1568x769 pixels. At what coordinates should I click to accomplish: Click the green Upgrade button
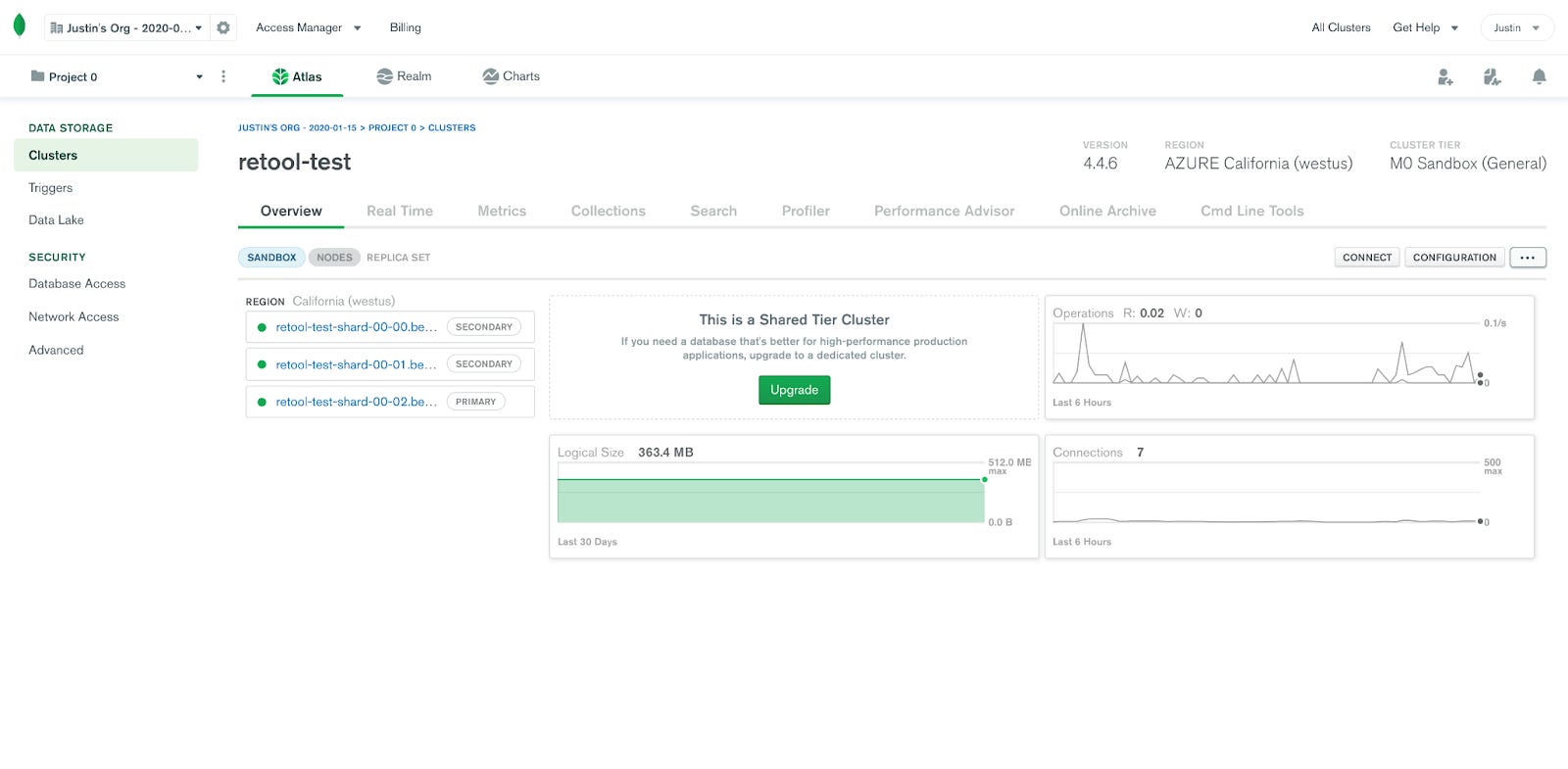[x=794, y=390]
